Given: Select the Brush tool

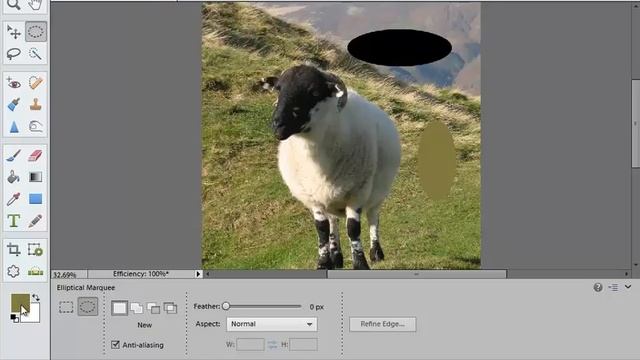Looking at the screenshot, I should pyautogui.click(x=13, y=156).
